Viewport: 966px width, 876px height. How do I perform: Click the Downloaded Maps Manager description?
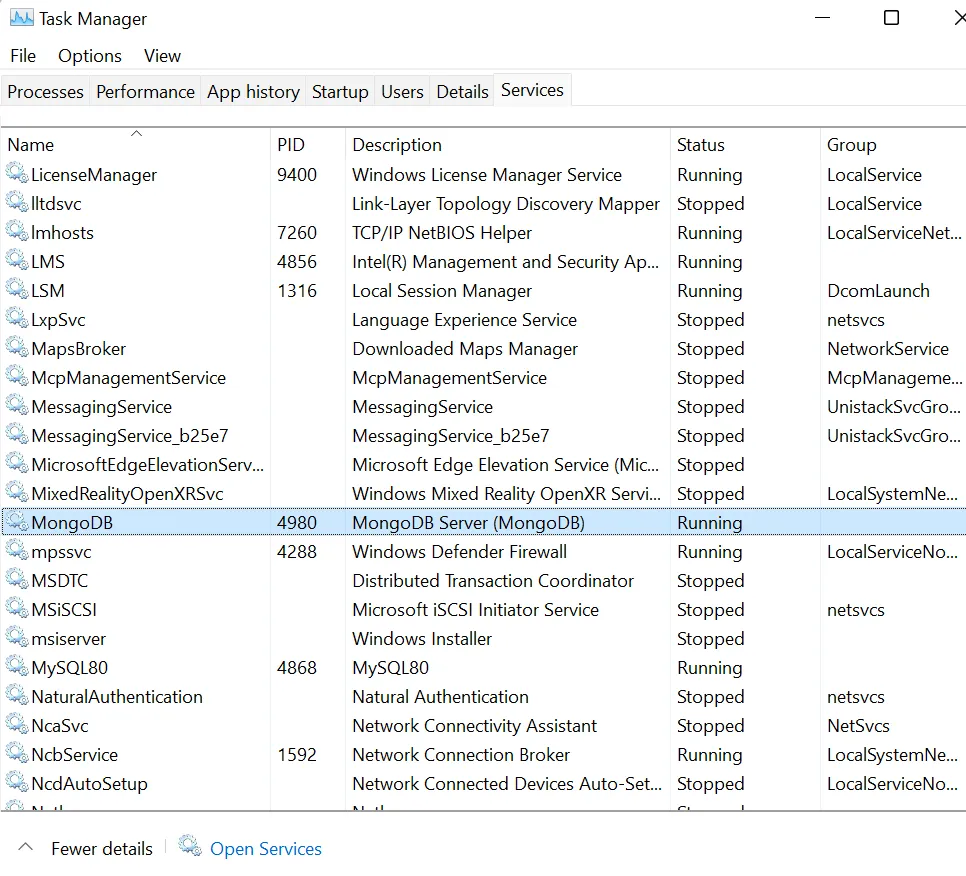coord(465,349)
